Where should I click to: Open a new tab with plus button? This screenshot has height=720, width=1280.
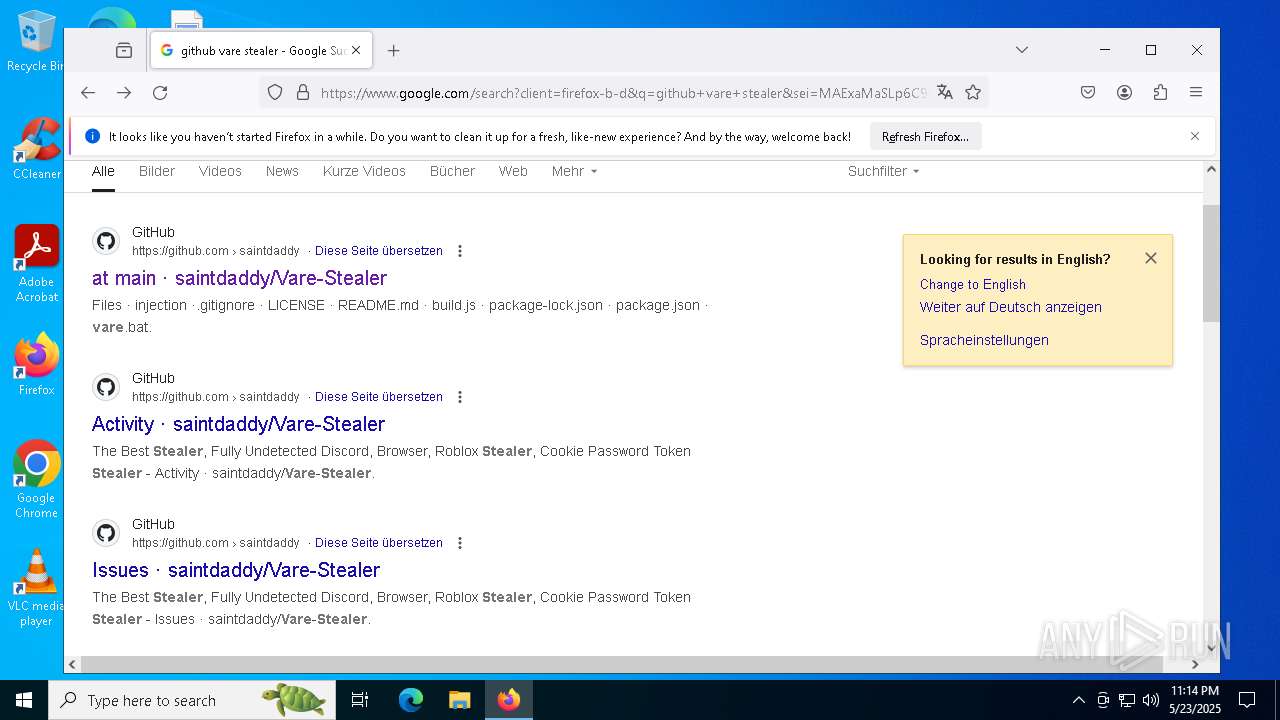click(x=393, y=50)
